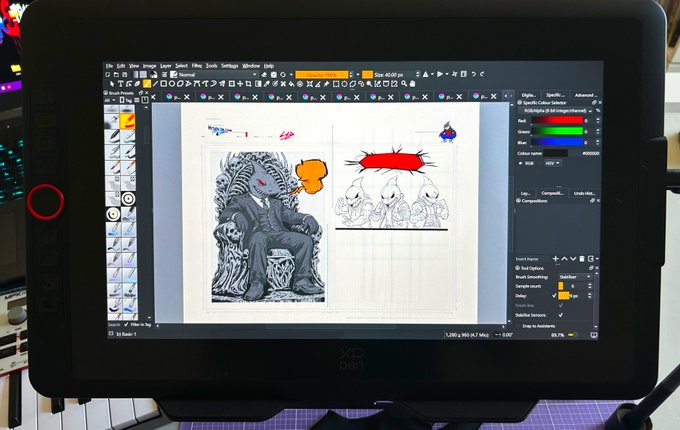
Task: Toggle the Stabilise Sensors checkbox
Action: (561, 315)
